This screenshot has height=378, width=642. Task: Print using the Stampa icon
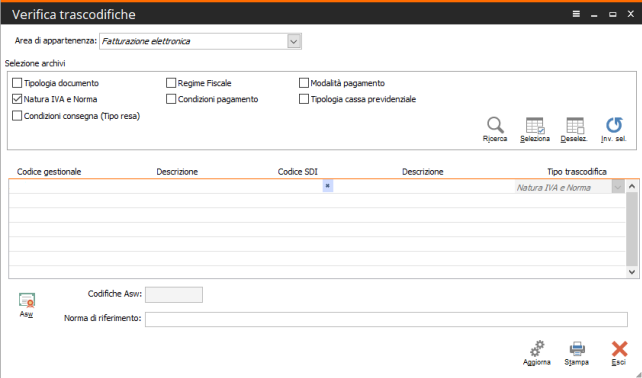(577, 349)
